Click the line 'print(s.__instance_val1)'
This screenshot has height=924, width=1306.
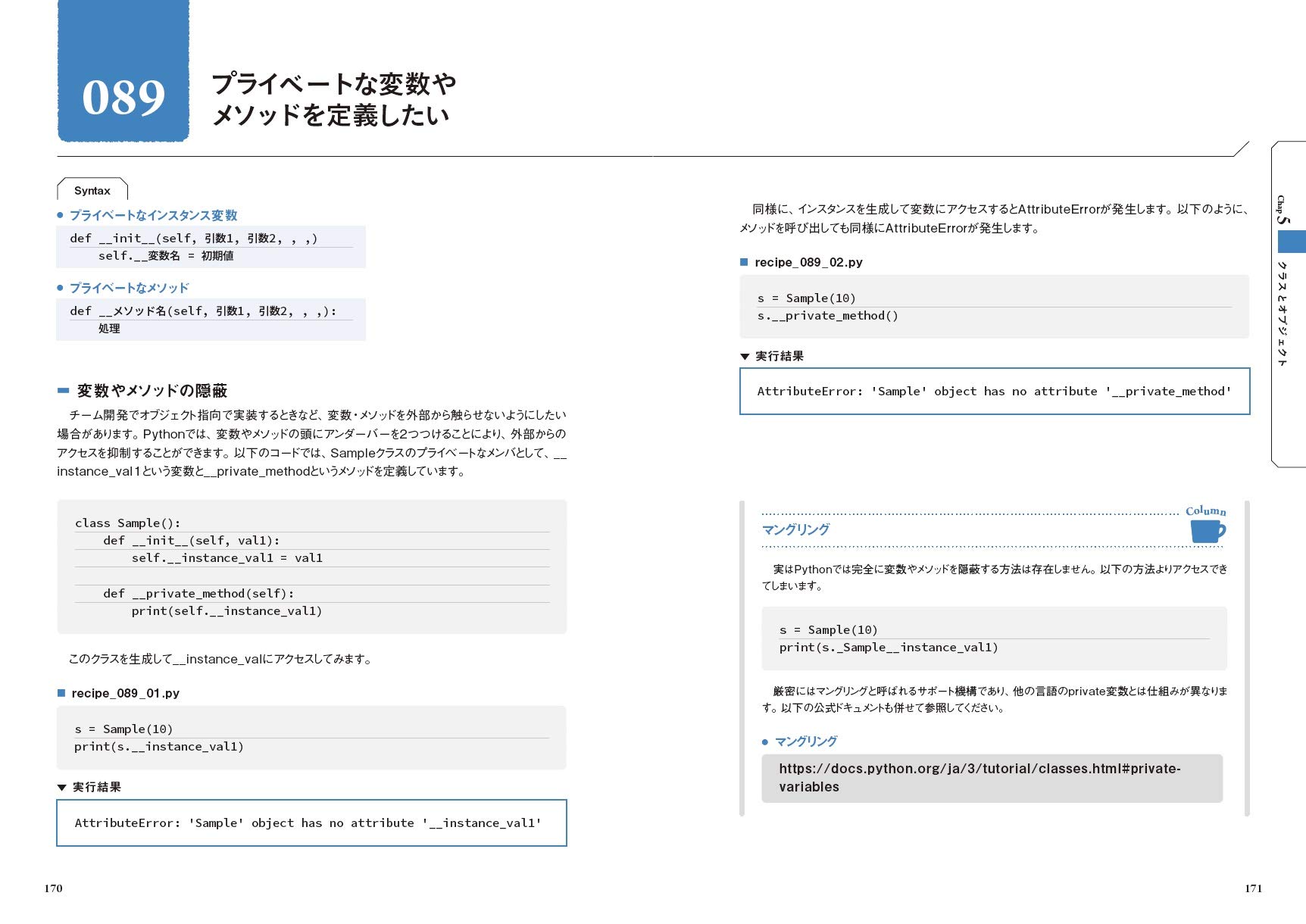159,747
